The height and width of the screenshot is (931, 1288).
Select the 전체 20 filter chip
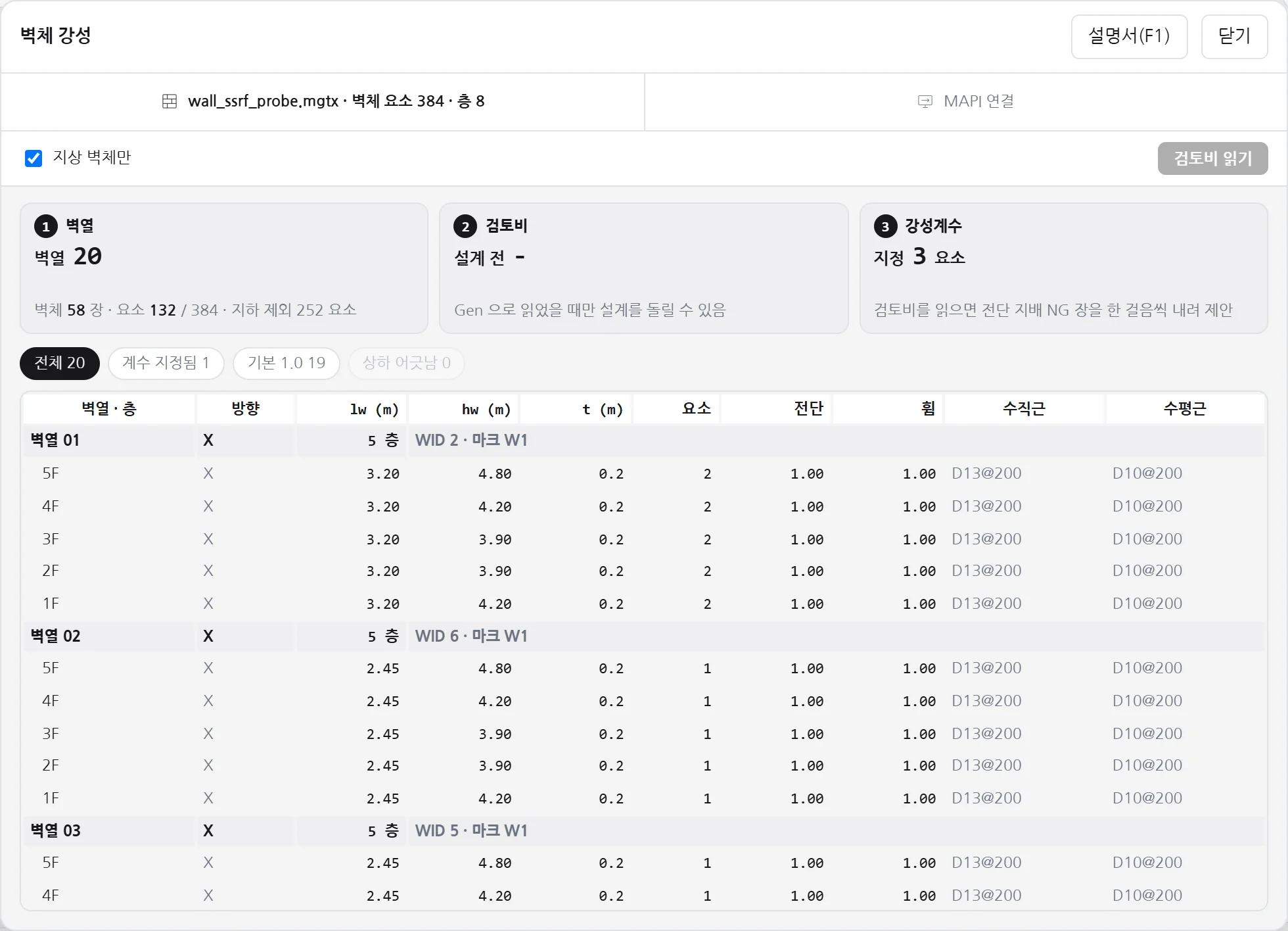[x=60, y=363]
